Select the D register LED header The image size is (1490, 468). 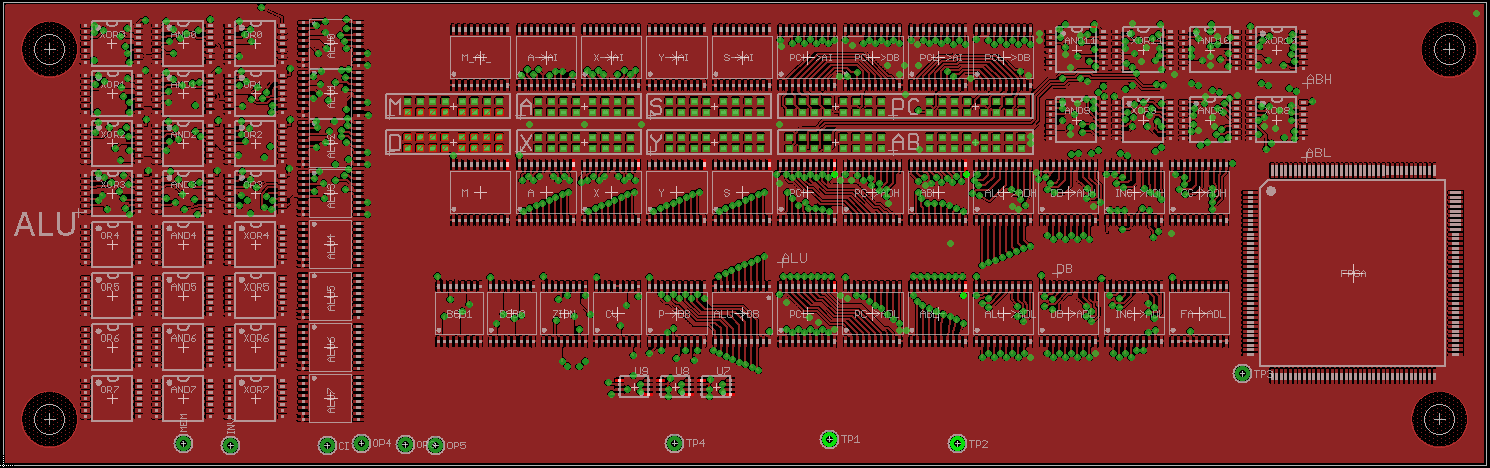447,142
